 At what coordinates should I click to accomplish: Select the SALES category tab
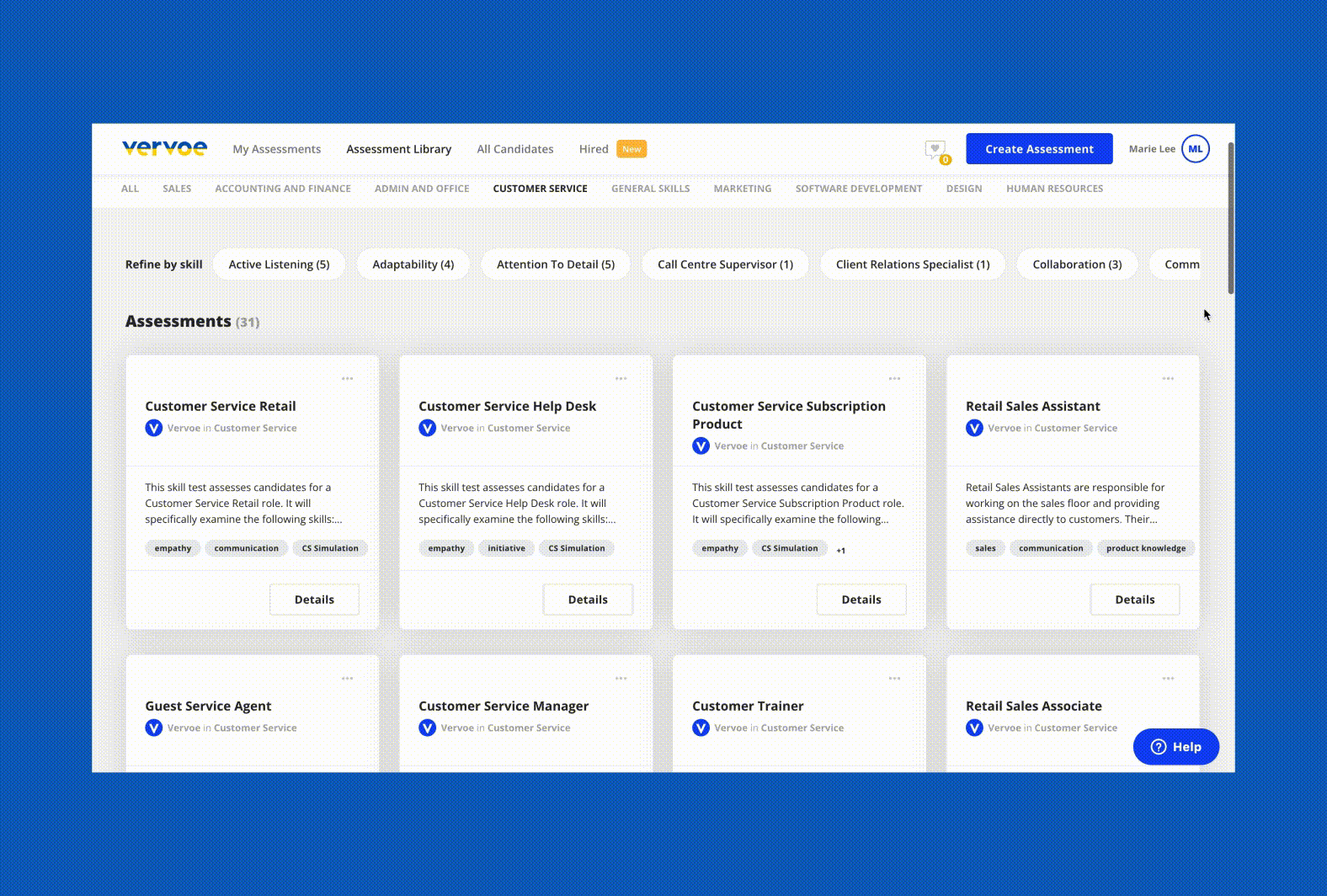(177, 189)
